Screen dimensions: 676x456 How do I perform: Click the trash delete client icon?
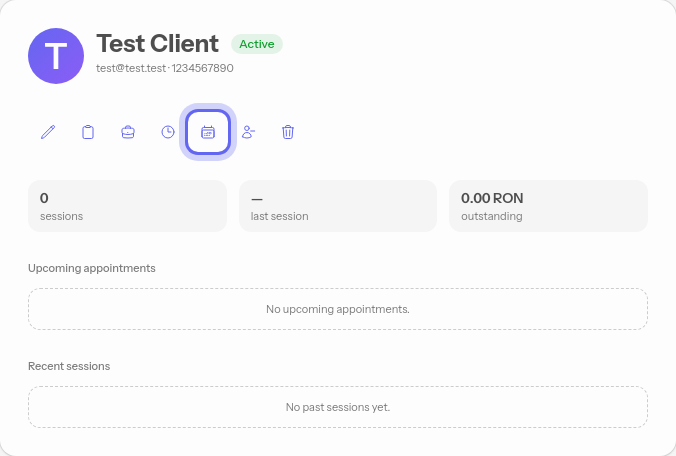coord(288,132)
